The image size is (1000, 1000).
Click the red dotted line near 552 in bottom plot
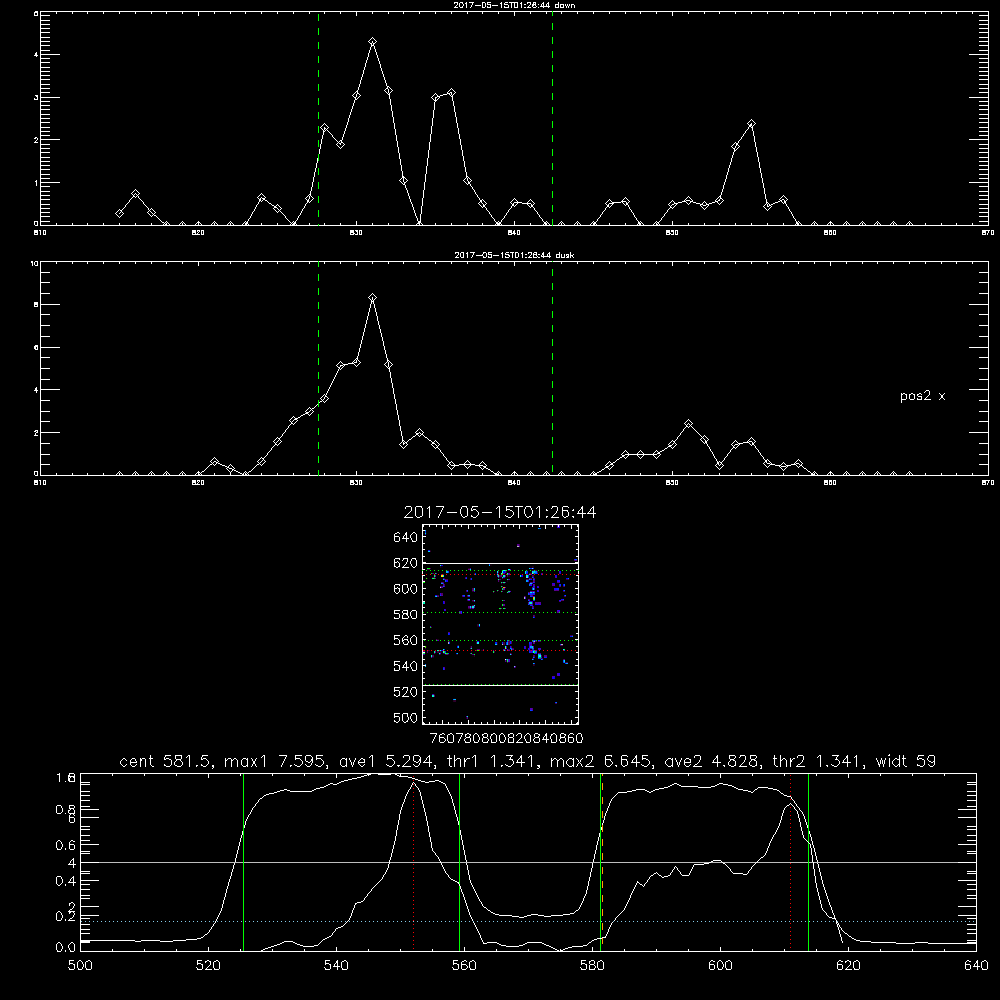414,864
